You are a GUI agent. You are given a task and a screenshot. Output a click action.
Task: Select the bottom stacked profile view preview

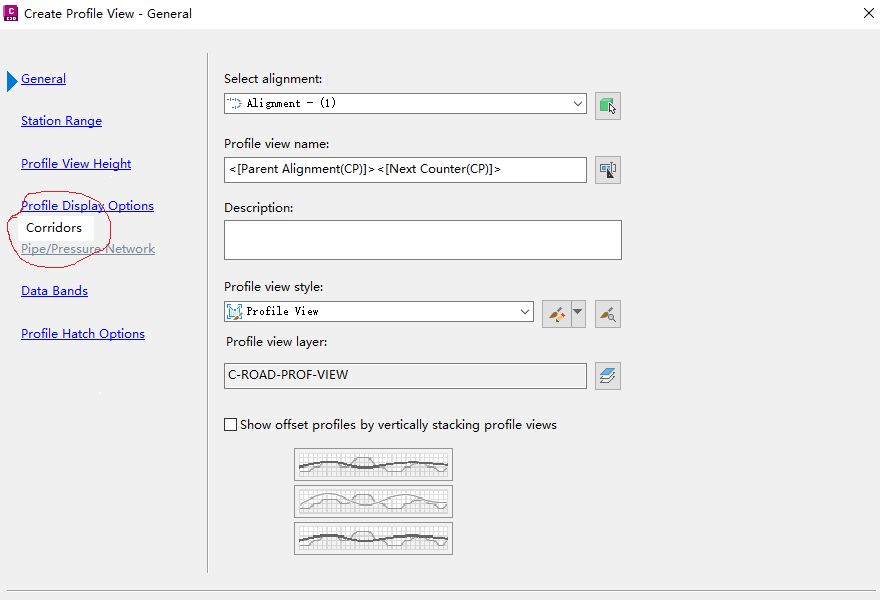373,538
